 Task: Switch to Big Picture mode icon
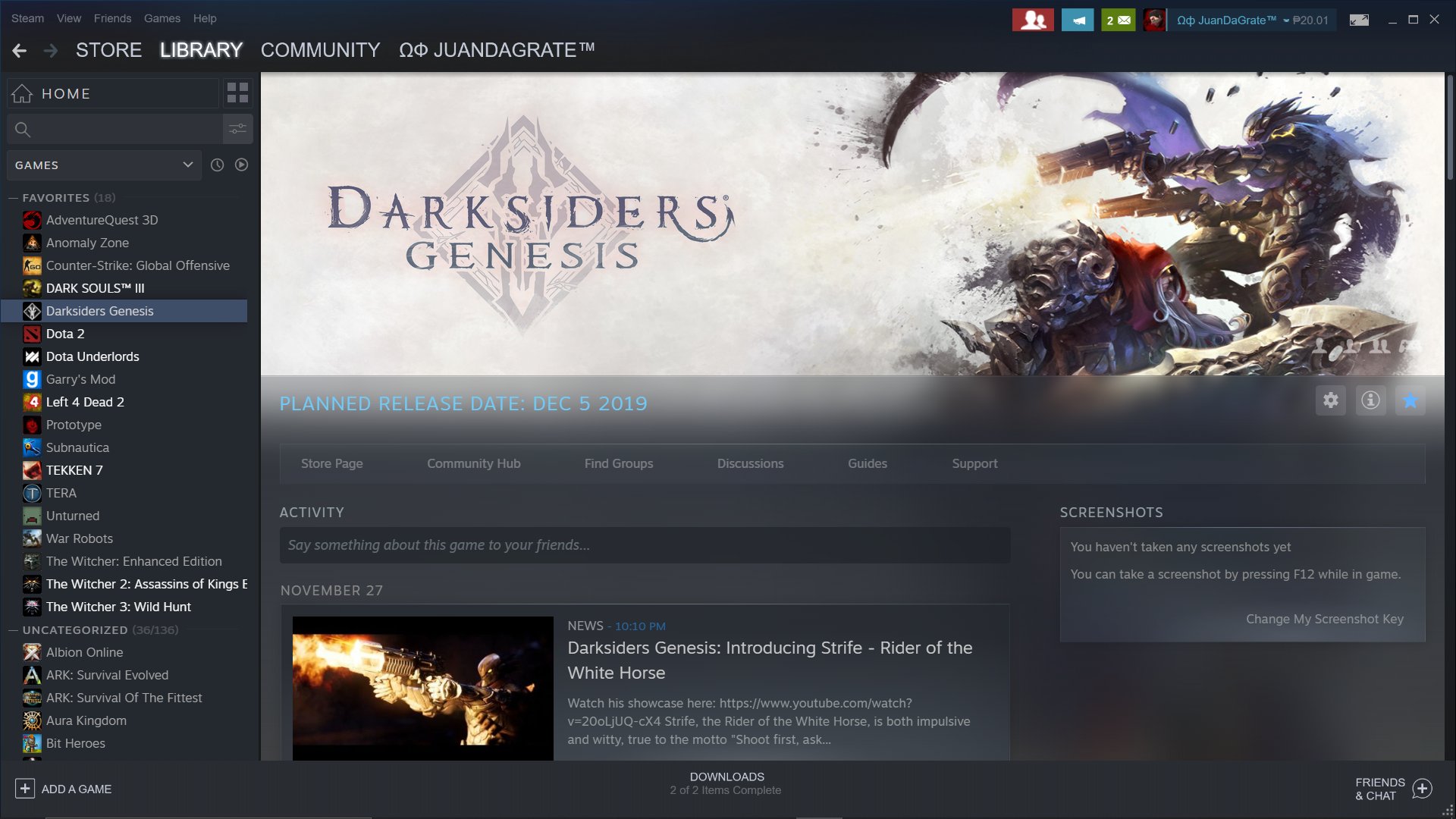point(1359,20)
